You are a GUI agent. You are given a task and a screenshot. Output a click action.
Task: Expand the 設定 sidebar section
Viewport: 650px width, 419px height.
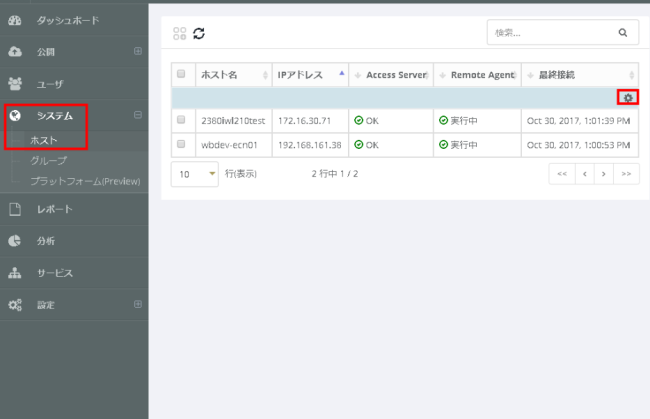point(138,304)
